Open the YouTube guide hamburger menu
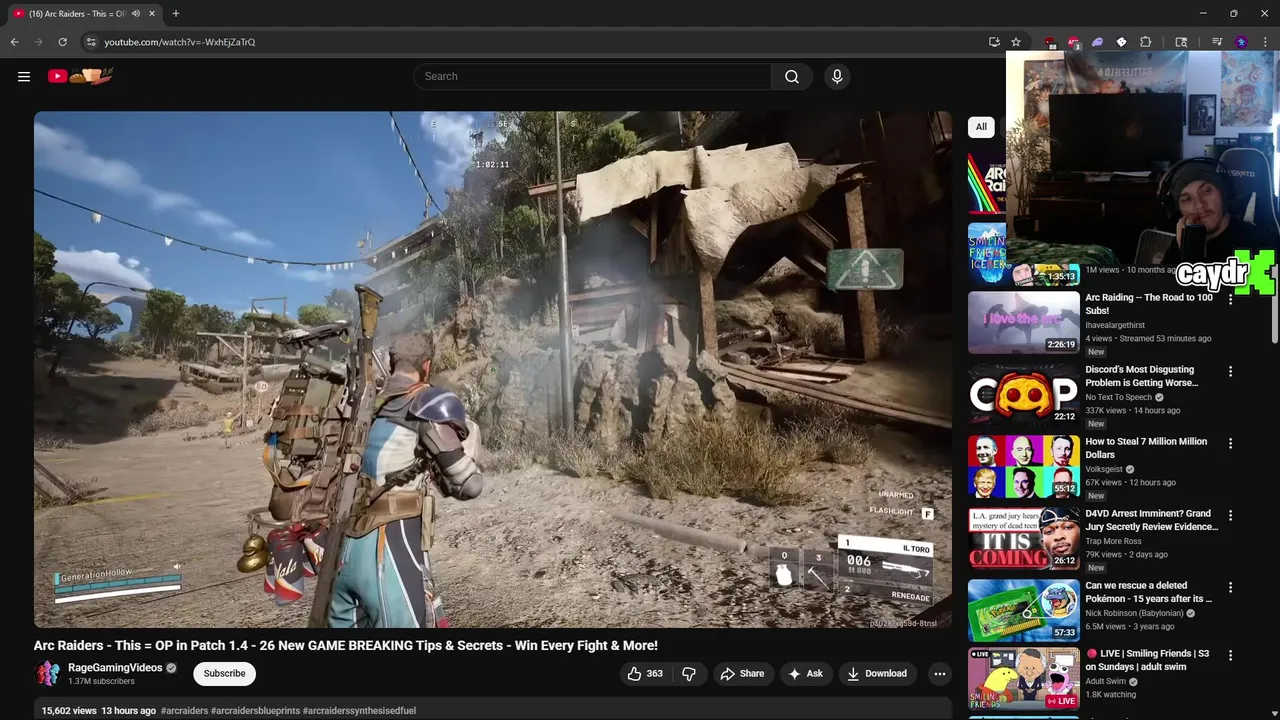Image resolution: width=1280 pixels, height=720 pixels. click(24, 76)
